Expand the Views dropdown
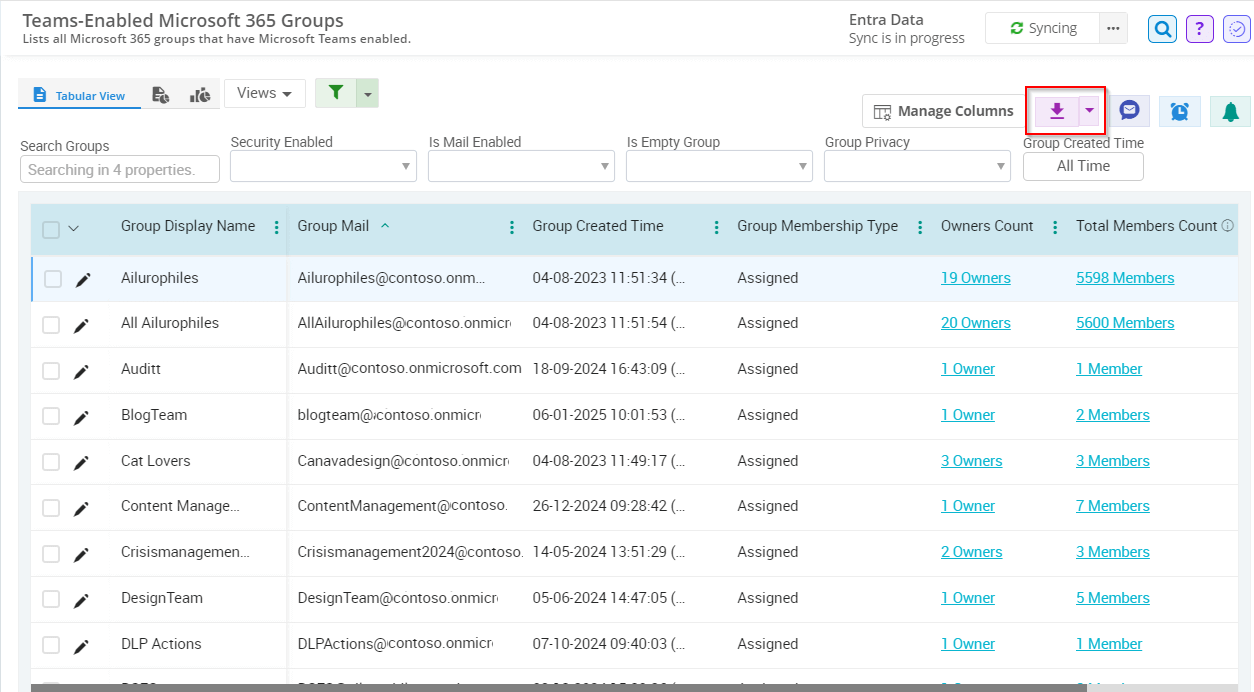This screenshot has width=1254, height=692. (264, 93)
